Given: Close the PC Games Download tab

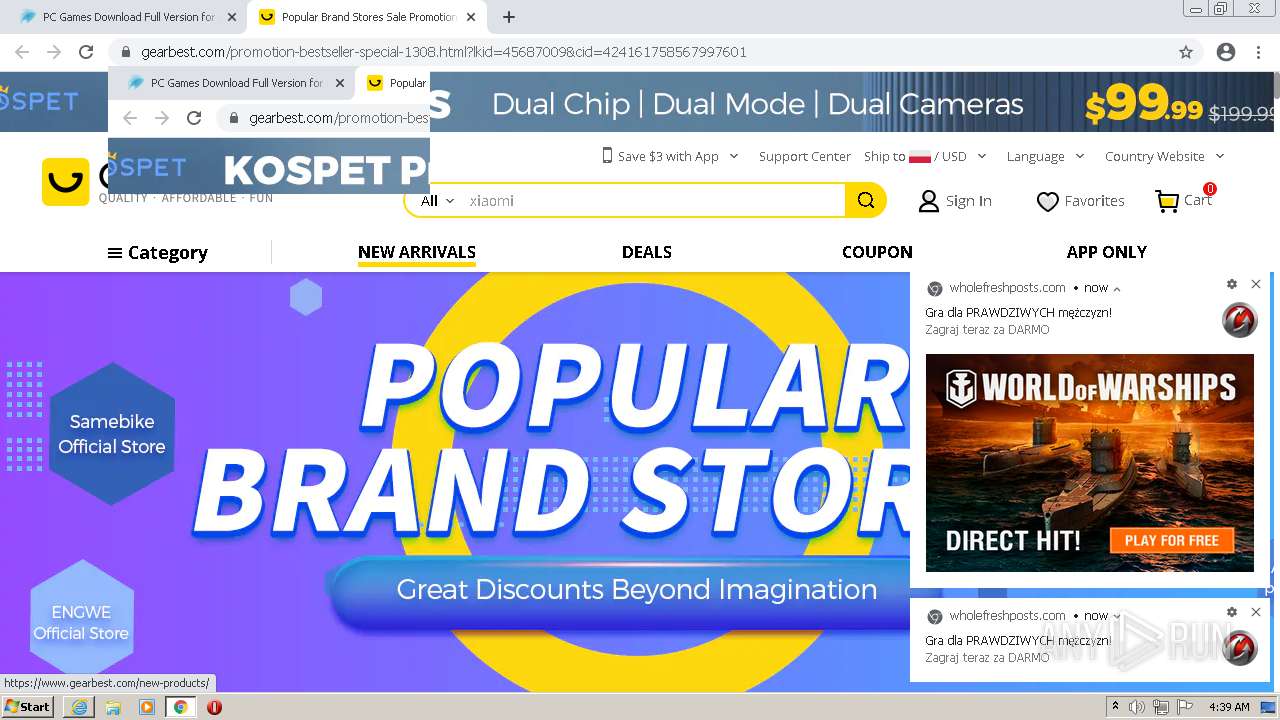Looking at the screenshot, I should 232,17.
